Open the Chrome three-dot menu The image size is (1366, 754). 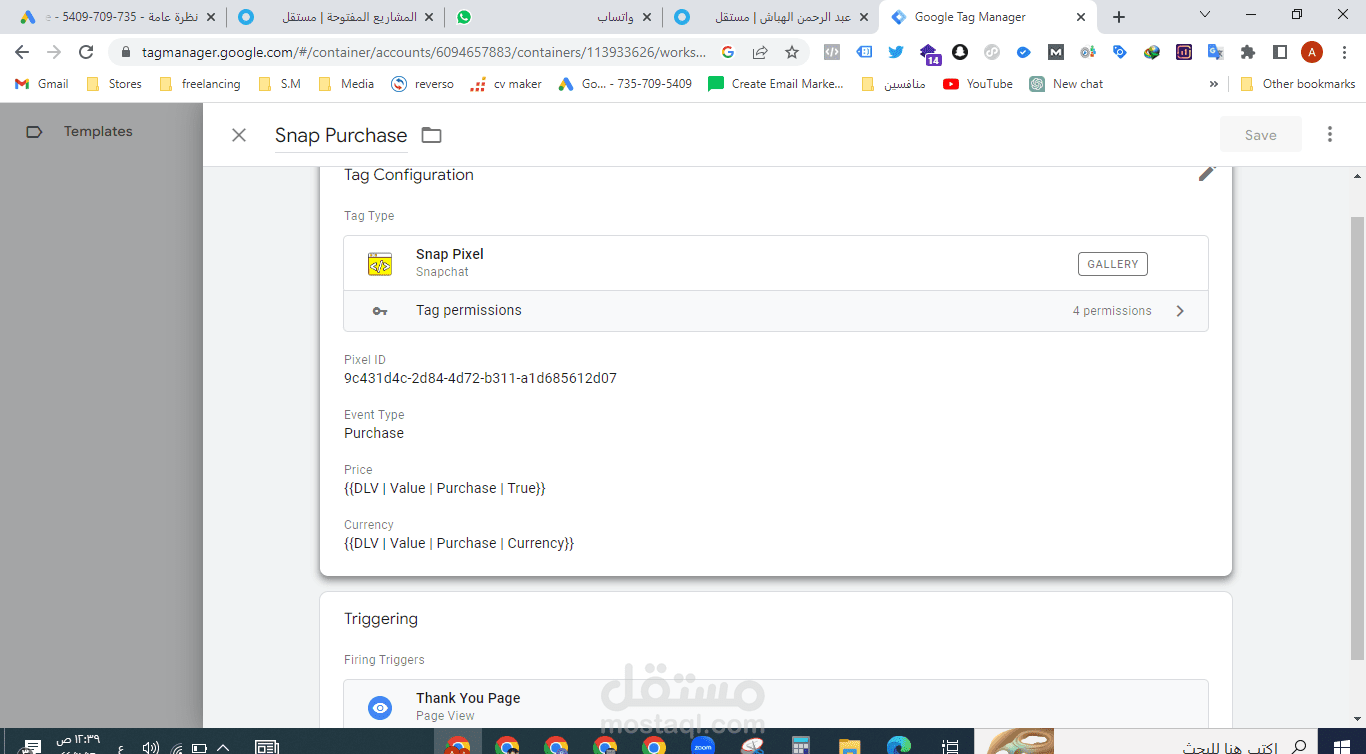tap(1343, 52)
